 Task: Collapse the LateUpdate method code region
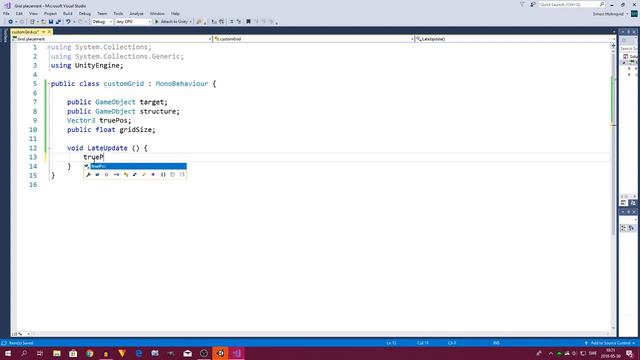(49, 148)
